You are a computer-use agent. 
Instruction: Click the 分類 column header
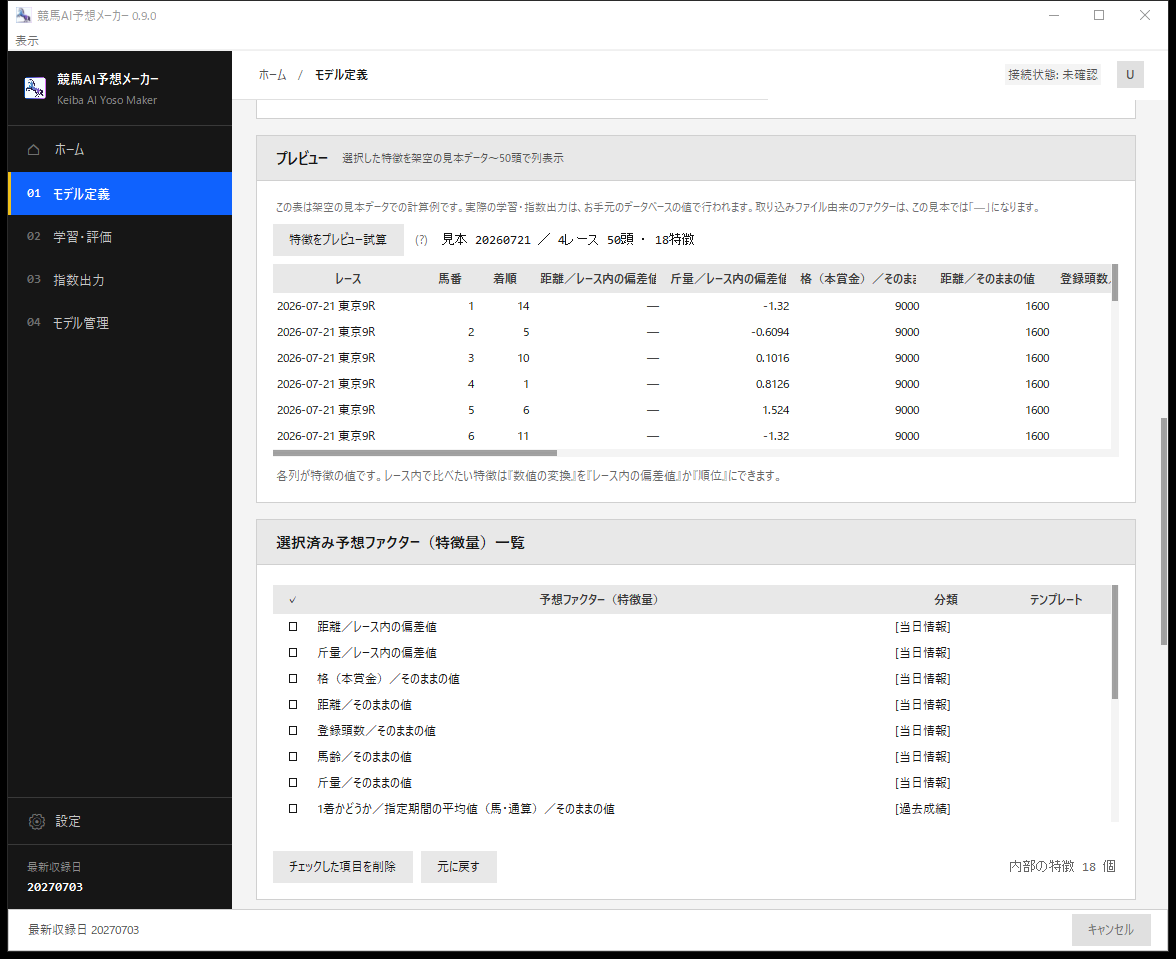tap(946, 600)
